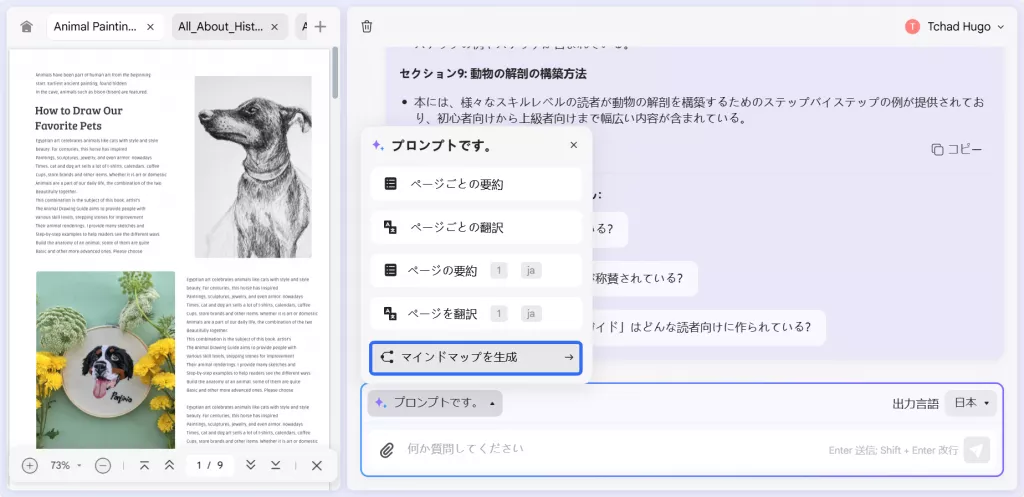Image resolution: width=1024 pixels, height=497 pixels.
Task: Click the arrow on マインドマップを生成 row
Action: point(569,357)
